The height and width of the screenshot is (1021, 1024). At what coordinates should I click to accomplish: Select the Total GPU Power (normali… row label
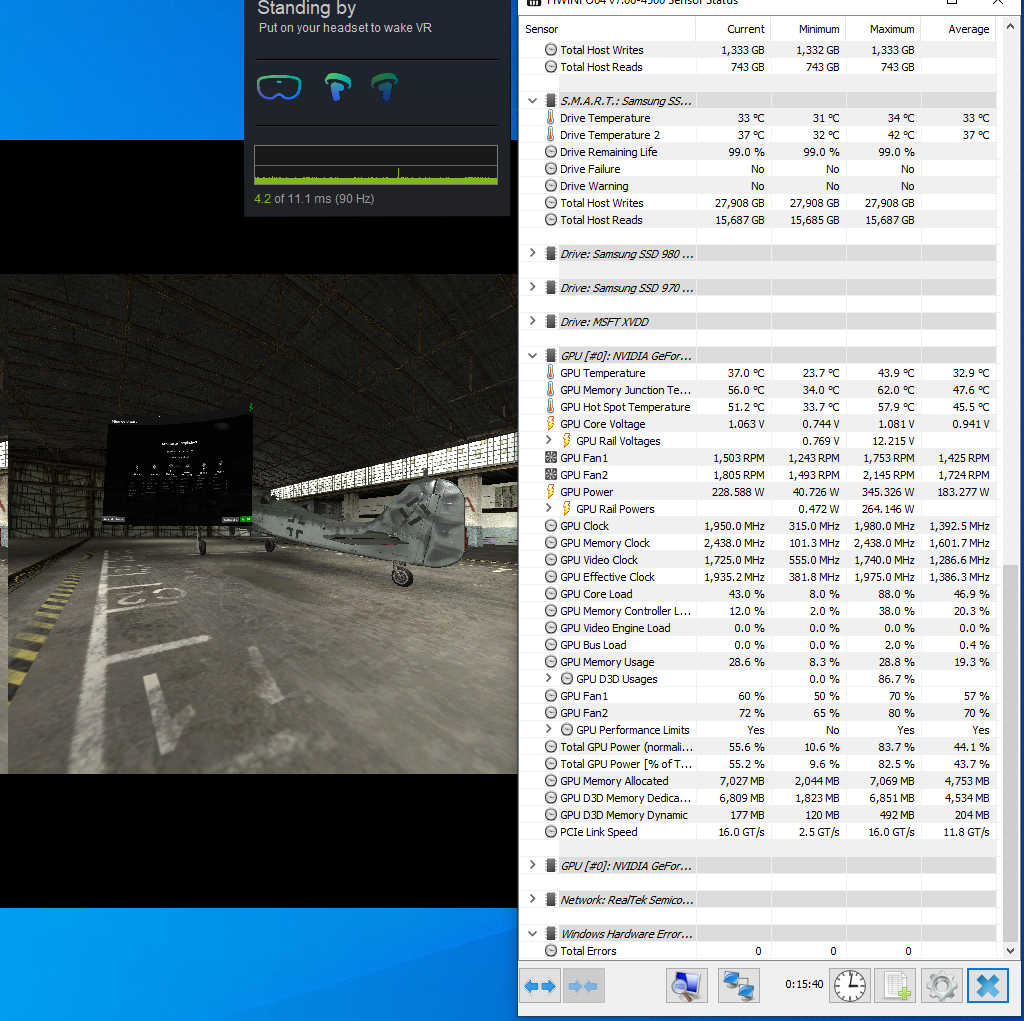626,747
